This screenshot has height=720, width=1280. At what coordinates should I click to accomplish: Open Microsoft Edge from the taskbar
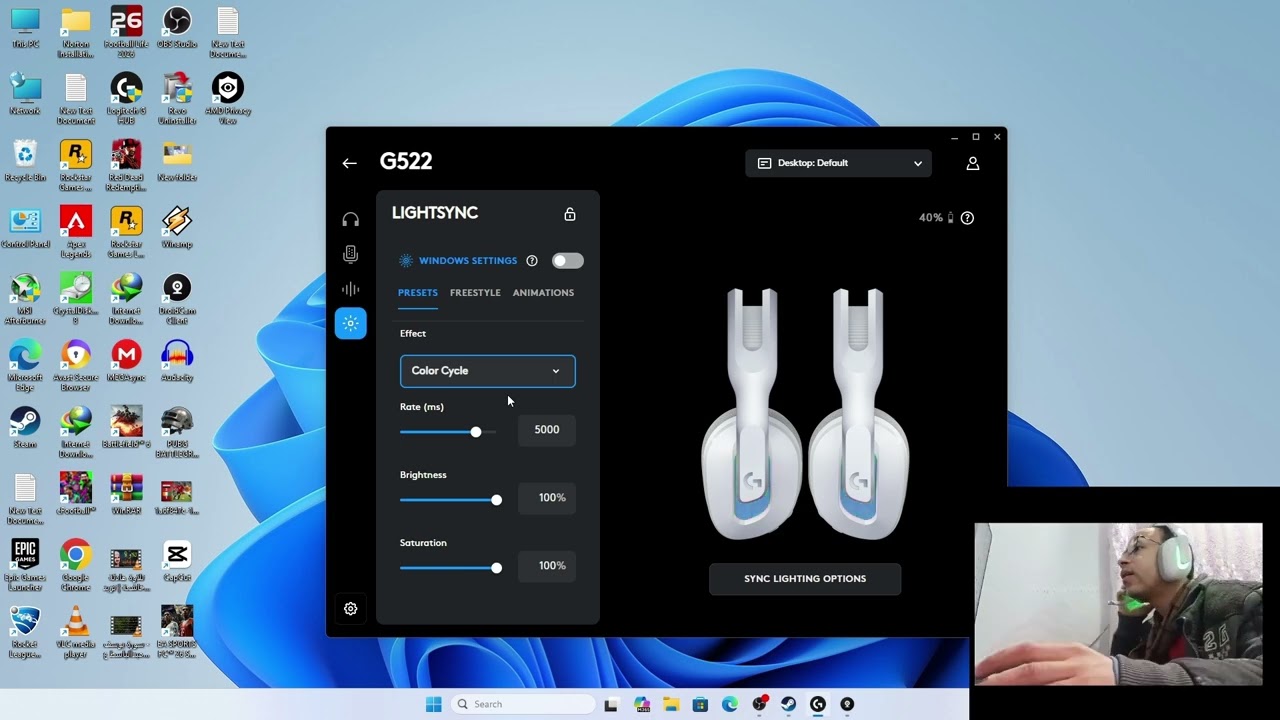(x=730, y=704)
